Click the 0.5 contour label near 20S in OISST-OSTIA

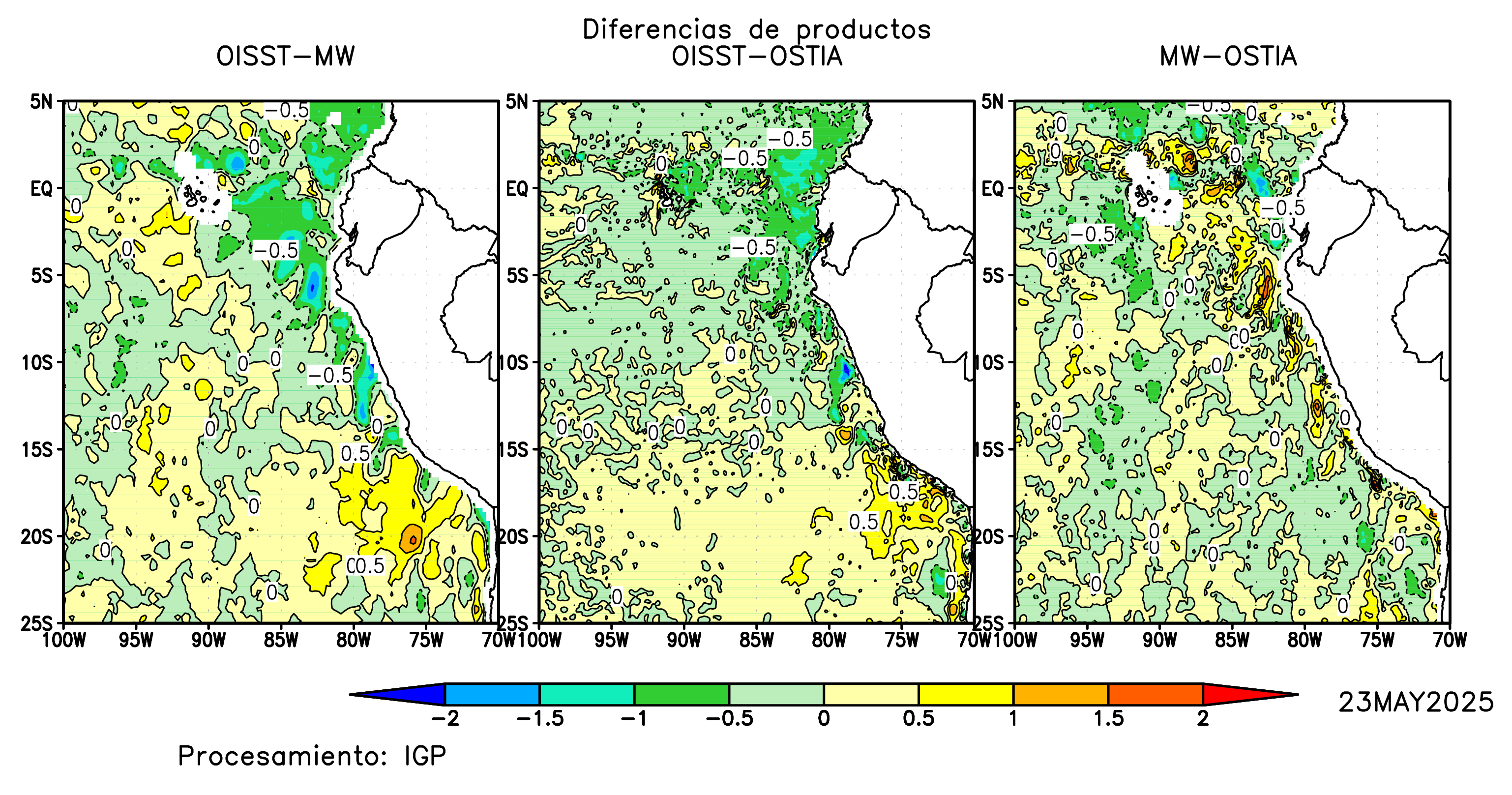[864, 522]
